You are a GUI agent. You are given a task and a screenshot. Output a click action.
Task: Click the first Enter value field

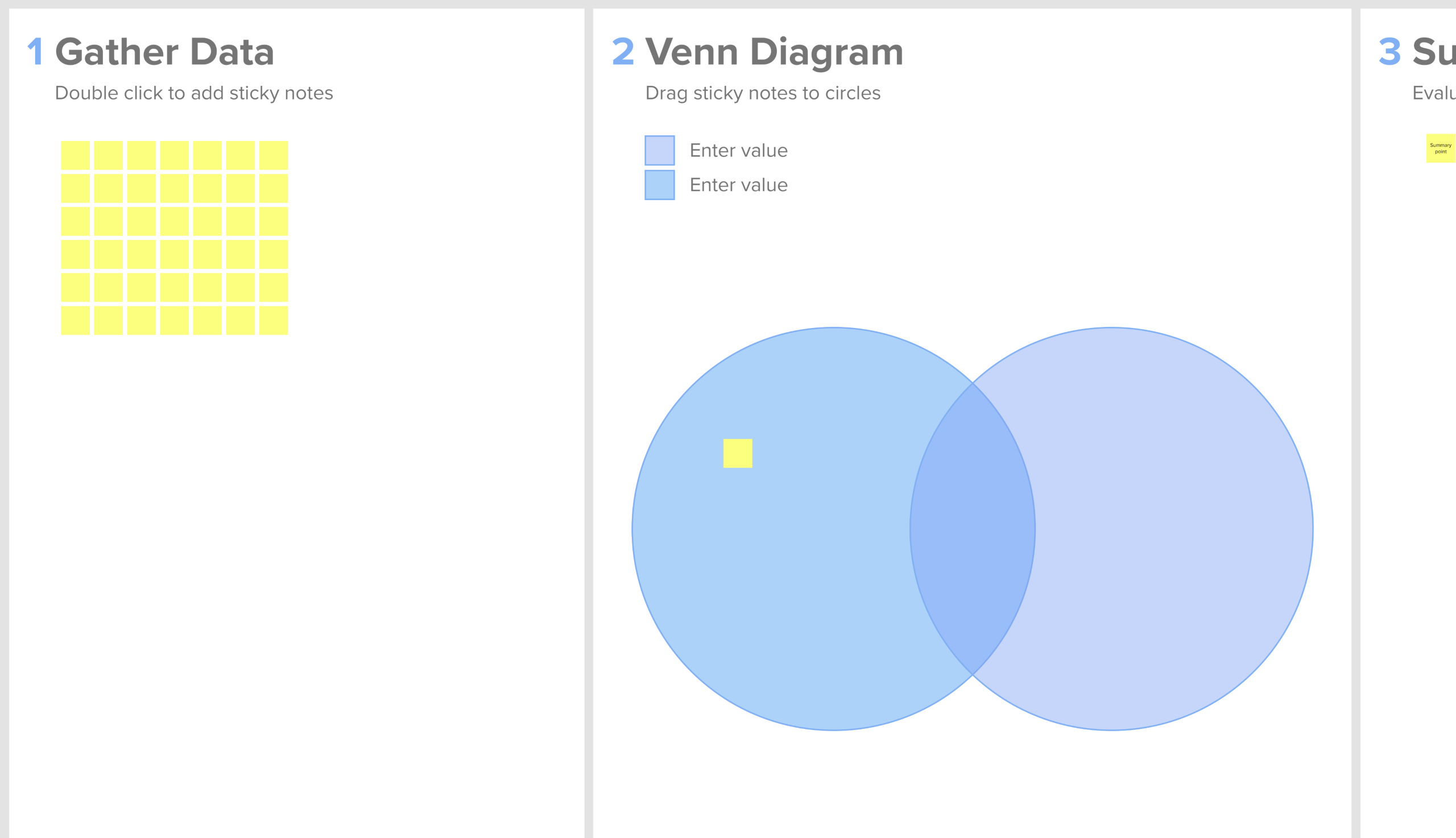pyautogui.click(x=739, y=150)
